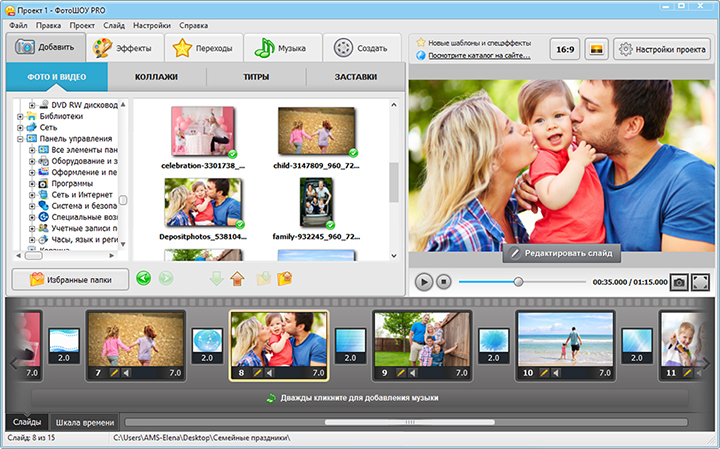Open the Файл menu

(x=18, y=26)
